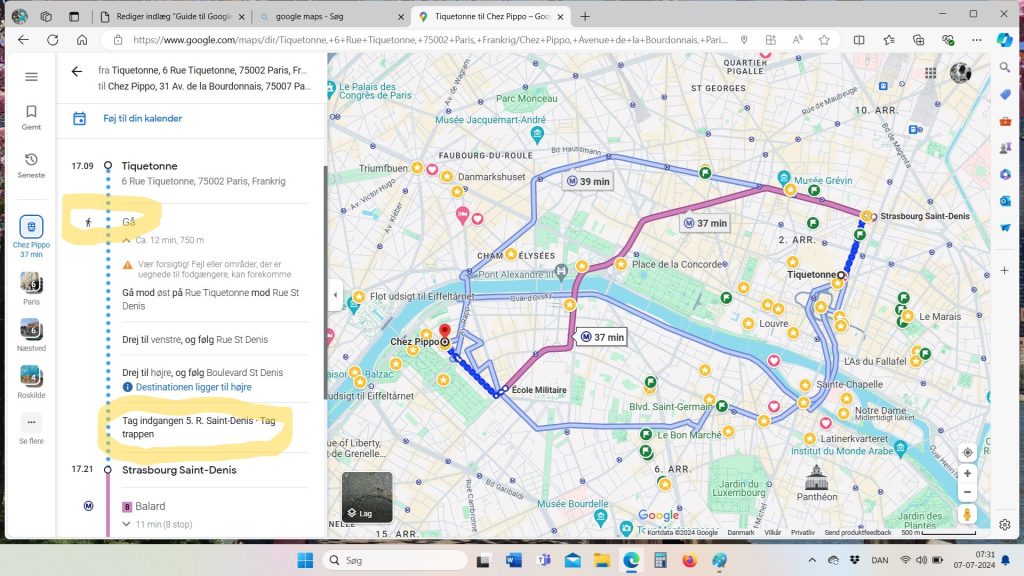Open Seneste recent searches
The width and height of the screenshot is (1024, 576).
[x=31, y=165]
